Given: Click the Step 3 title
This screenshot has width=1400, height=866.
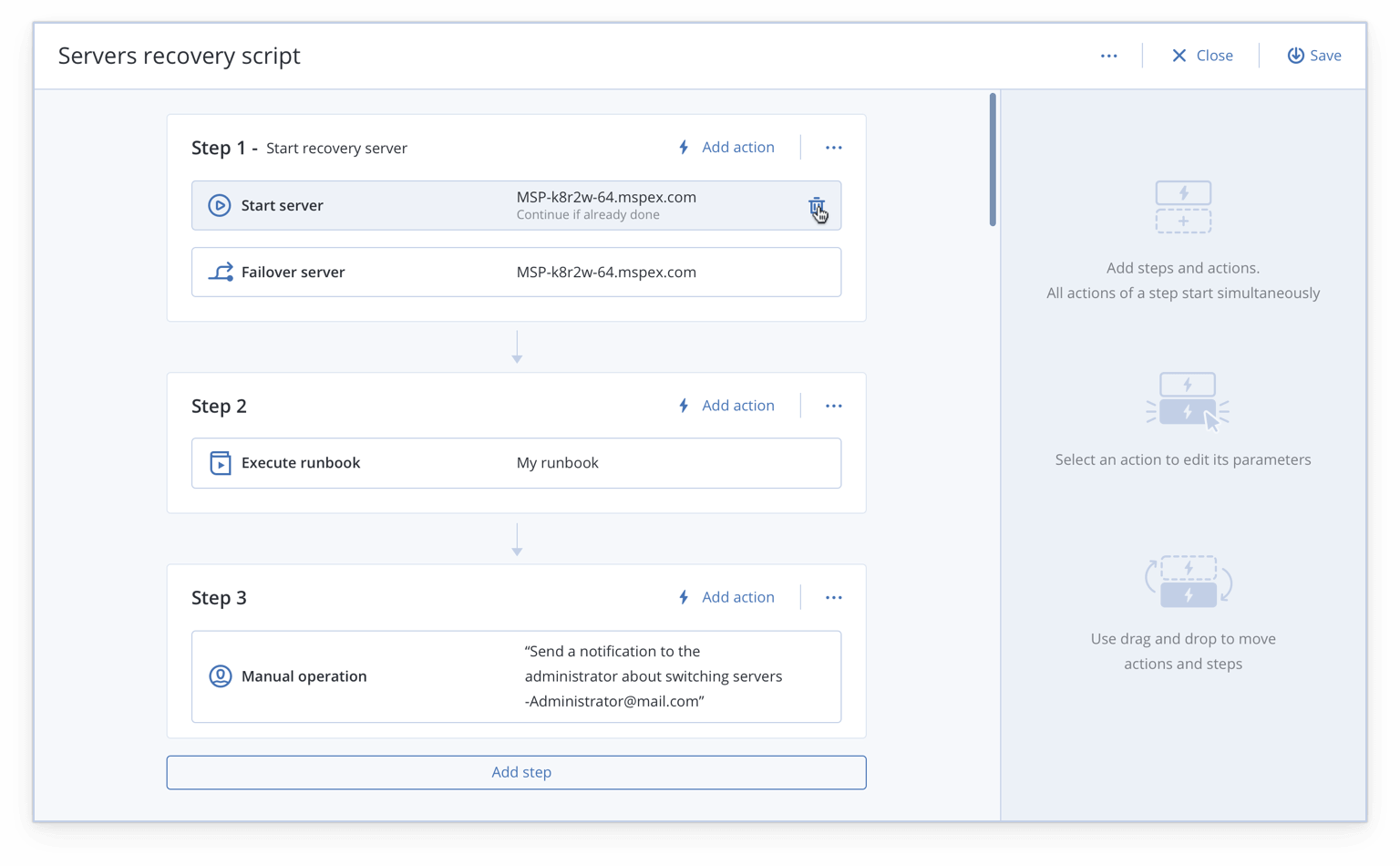Looking at the screenshot, I should coord(219,598).
